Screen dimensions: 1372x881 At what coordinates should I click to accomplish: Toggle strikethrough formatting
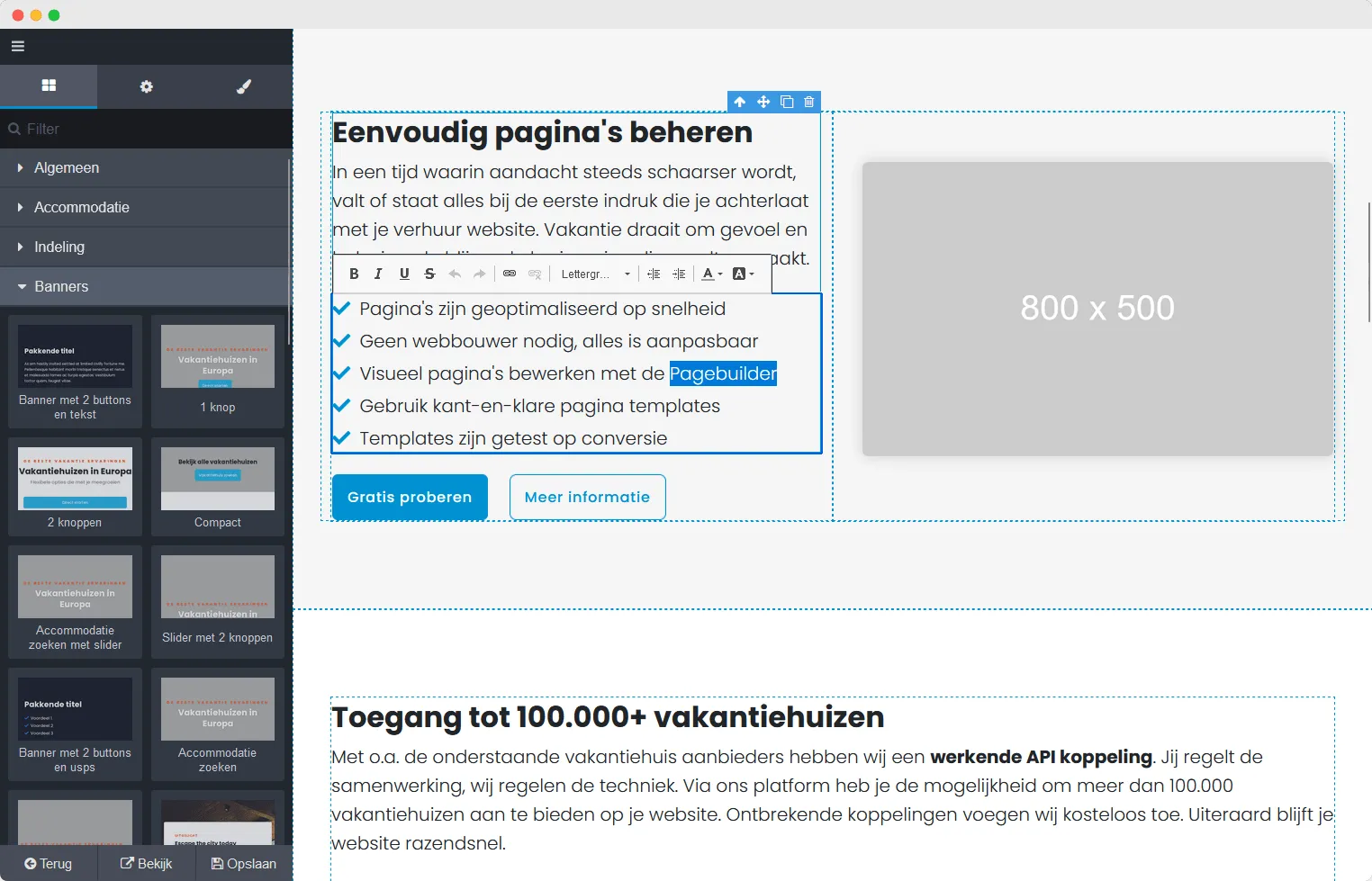coord(429,274)
